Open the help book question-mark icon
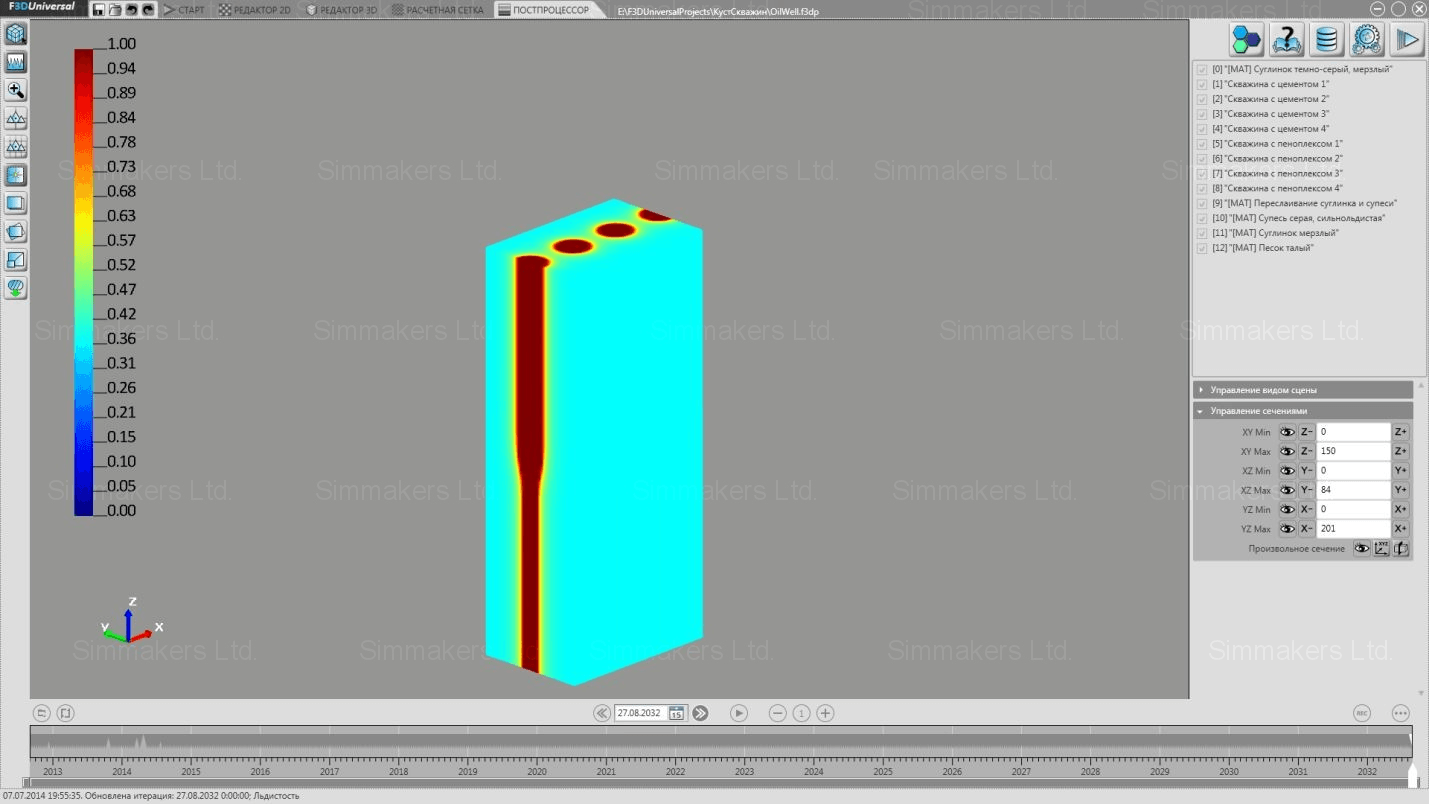The image size is (1429, 804). 1287,39
